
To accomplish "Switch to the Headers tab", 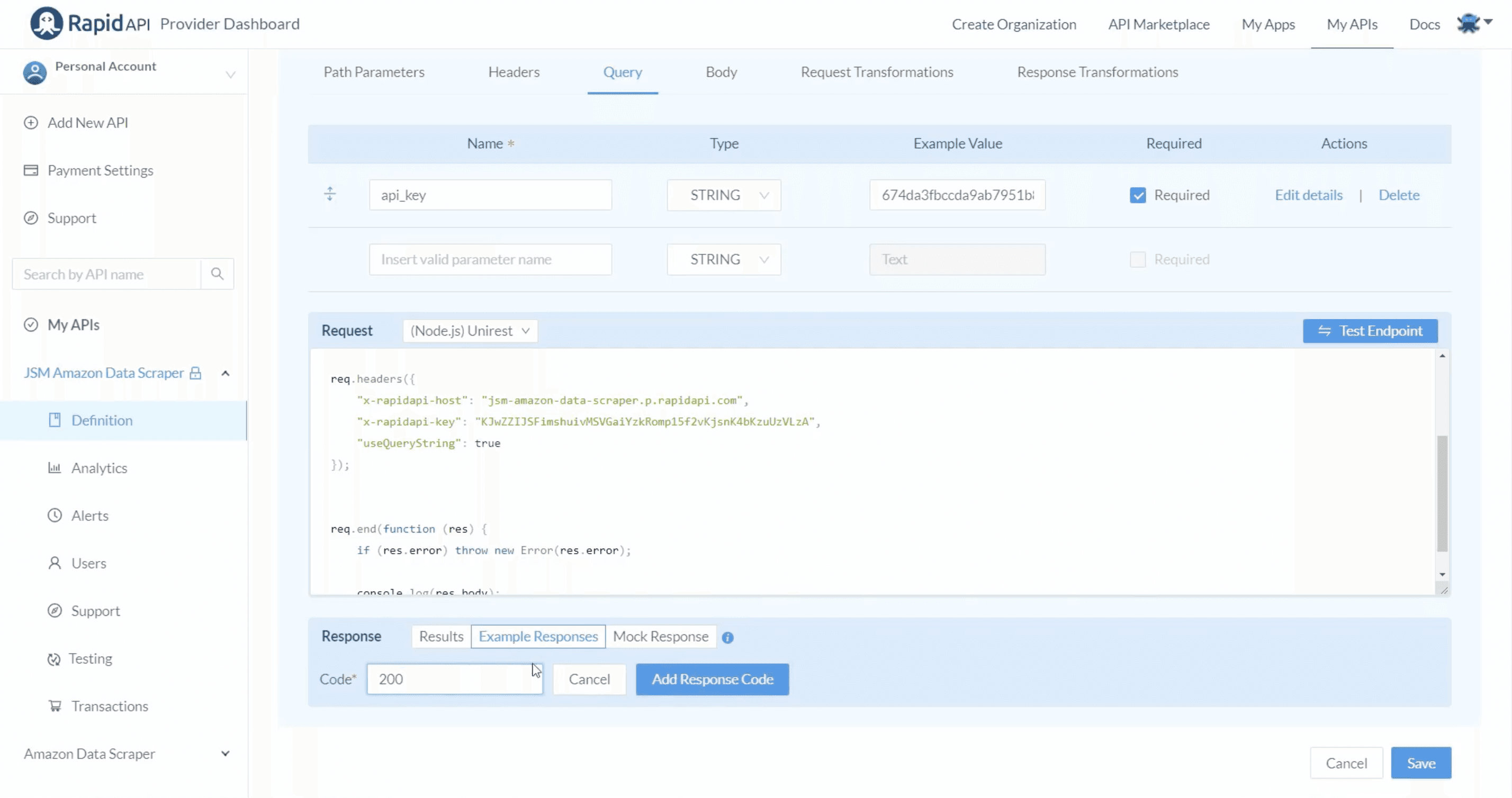I will [x=514, y=72].
